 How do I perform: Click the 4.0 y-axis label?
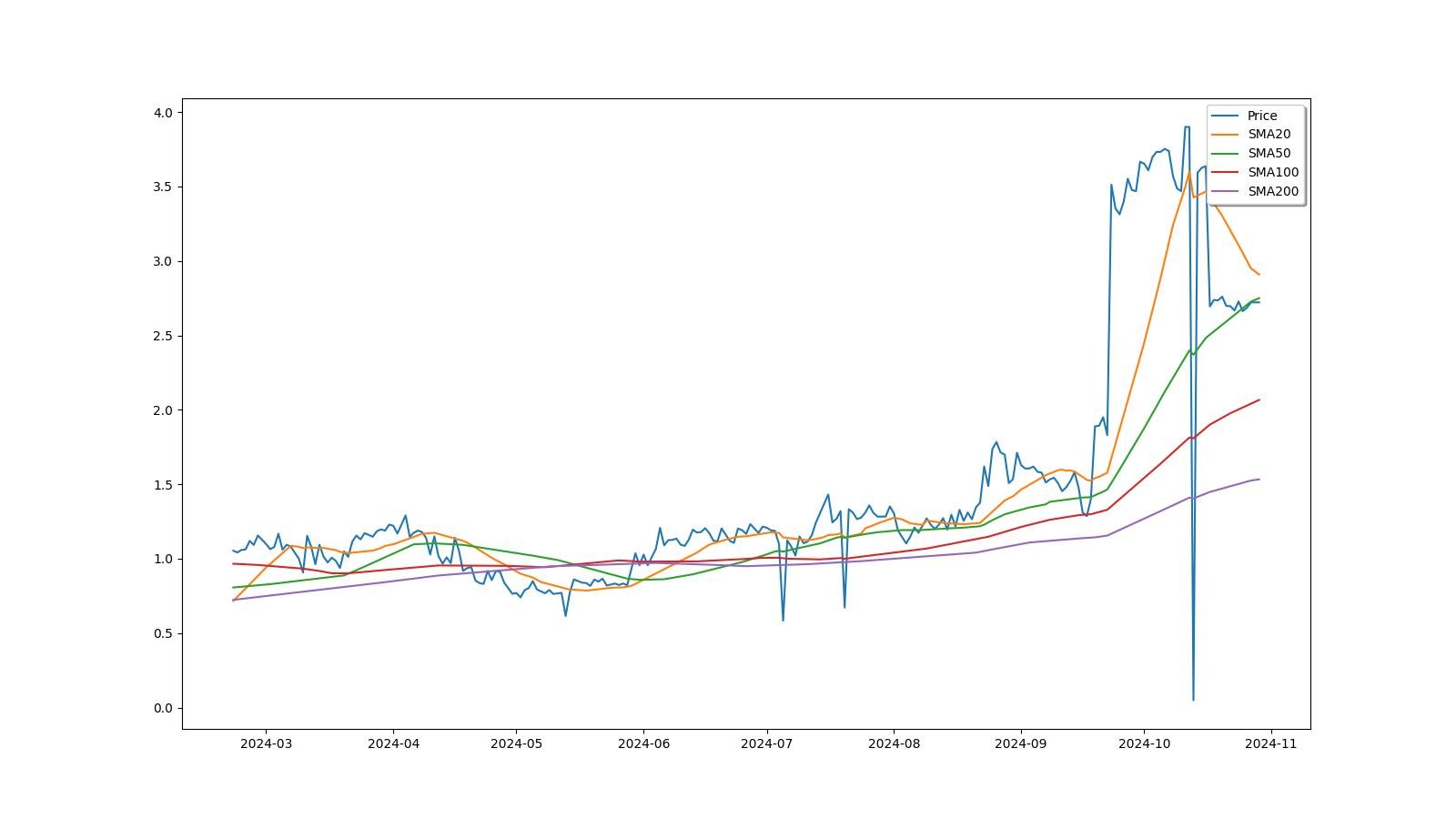pyautogui.click(x=163, y=113)
